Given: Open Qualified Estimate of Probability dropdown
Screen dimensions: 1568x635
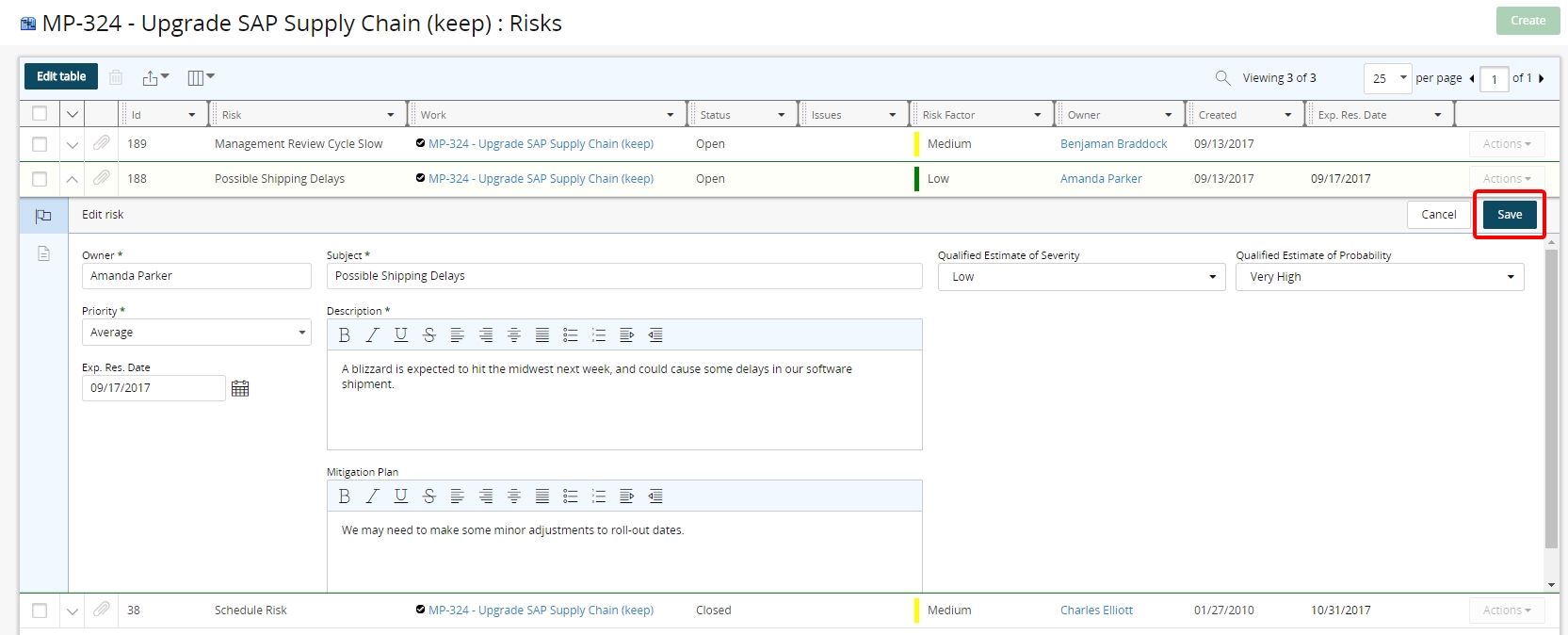Looking at the screenshot, I should click(x=1379, y=277).
